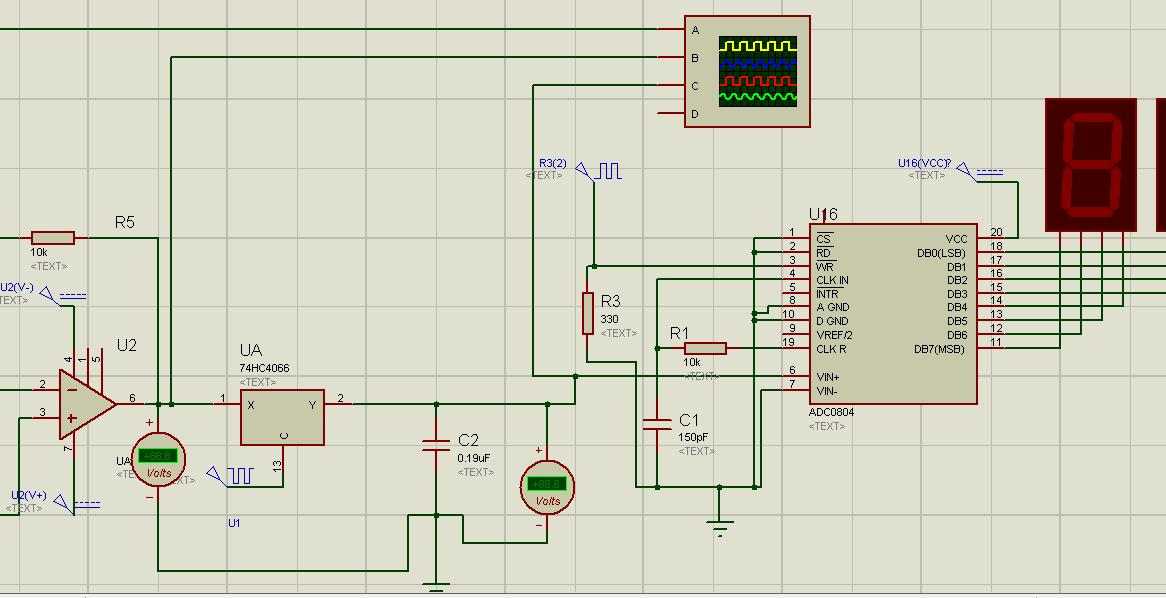Image resolution: width=1166 pixels, height=598 pixels.
Task: Click the C1 reference label
Action: click(689, 420)
